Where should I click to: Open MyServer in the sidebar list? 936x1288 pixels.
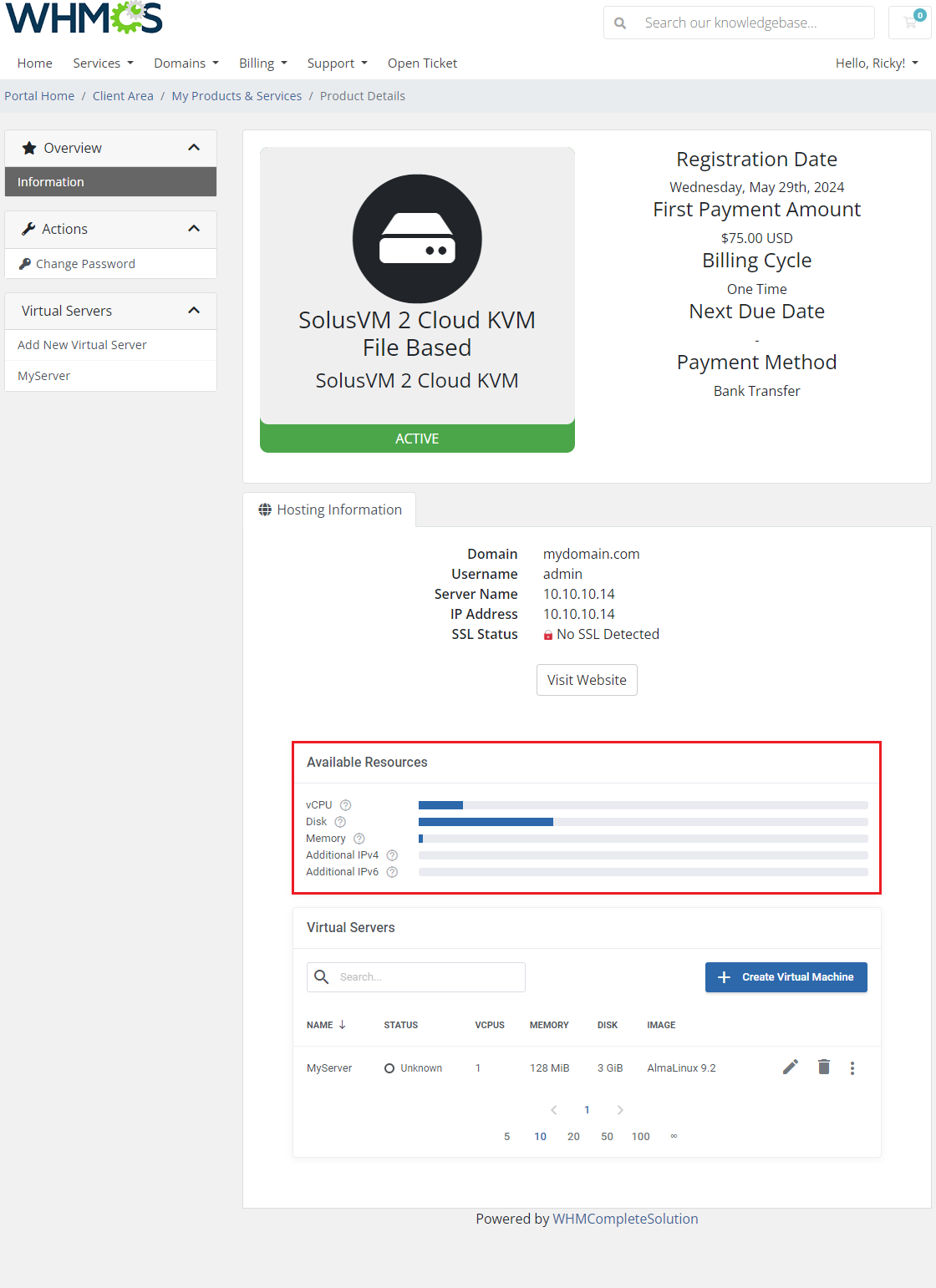click(x=110, y=376)
